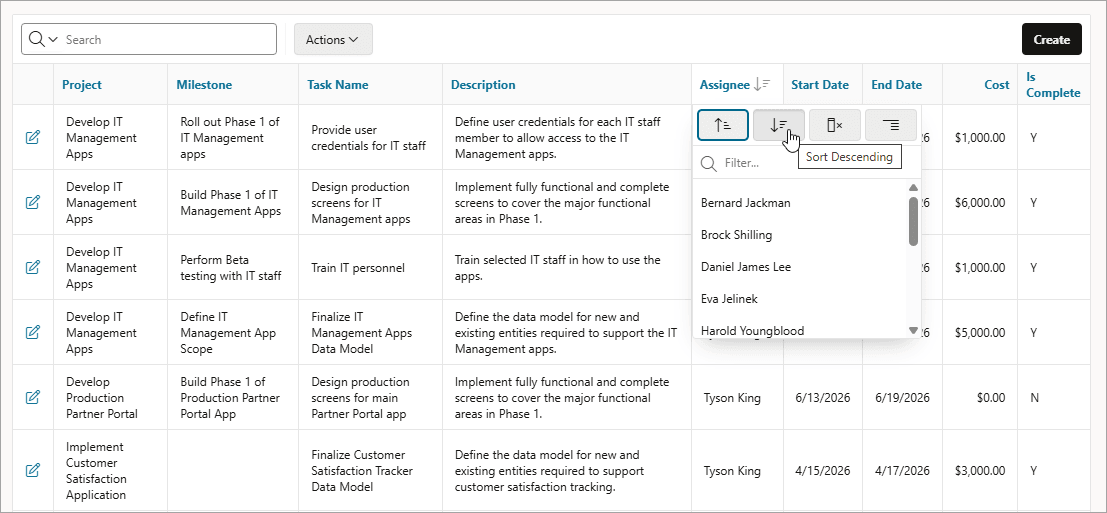This screenshot has height=513, width=1107.
Task: Select Bernard Jackman in filter list
Action: coord(746,203)
